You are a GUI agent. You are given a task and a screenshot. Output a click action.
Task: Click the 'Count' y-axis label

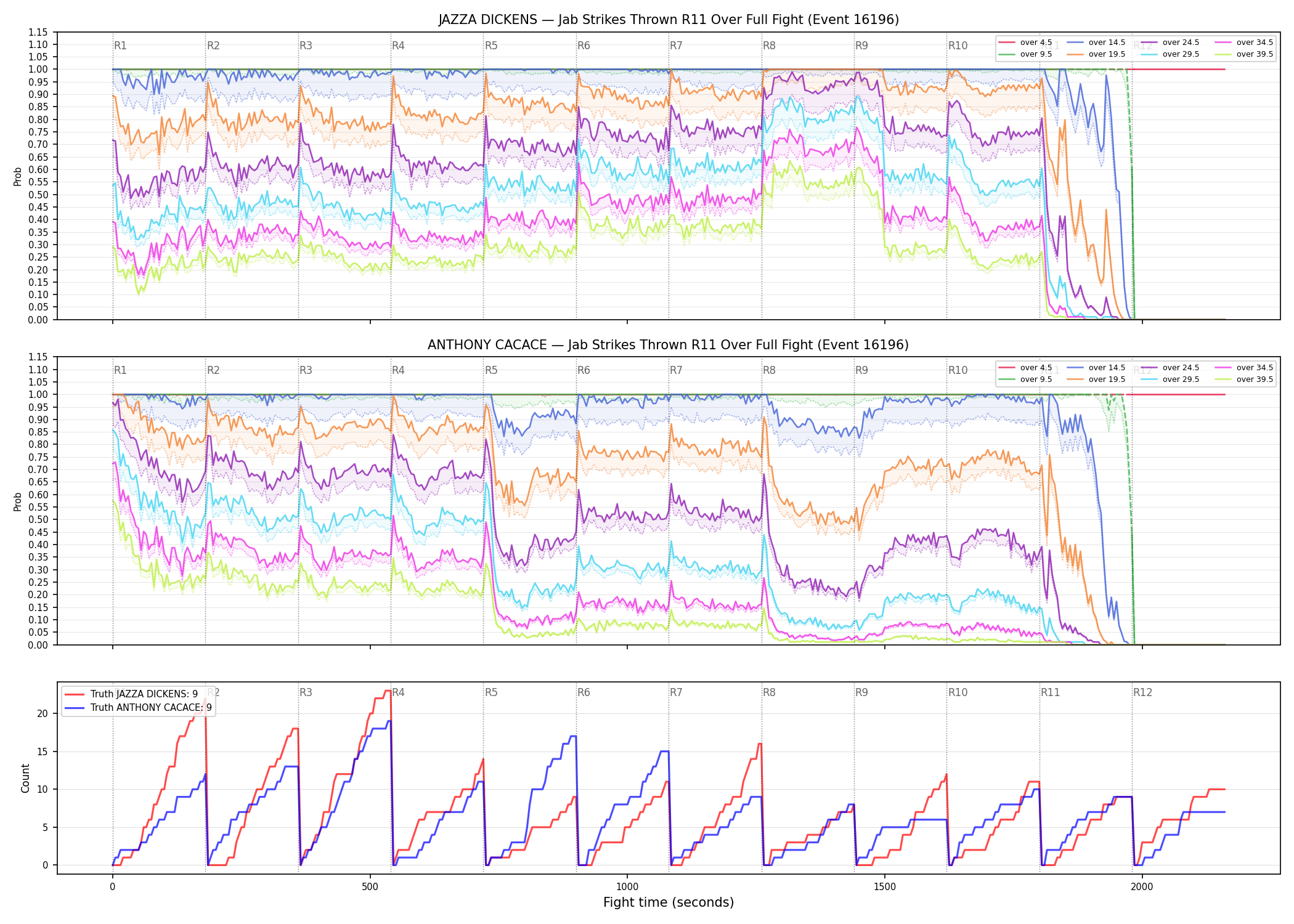25,778
